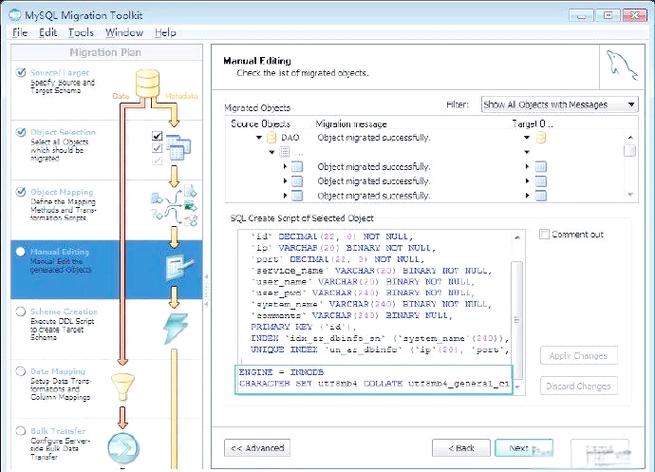Expand the first source table row
This screenshot has height=472, width=655.
285,167
